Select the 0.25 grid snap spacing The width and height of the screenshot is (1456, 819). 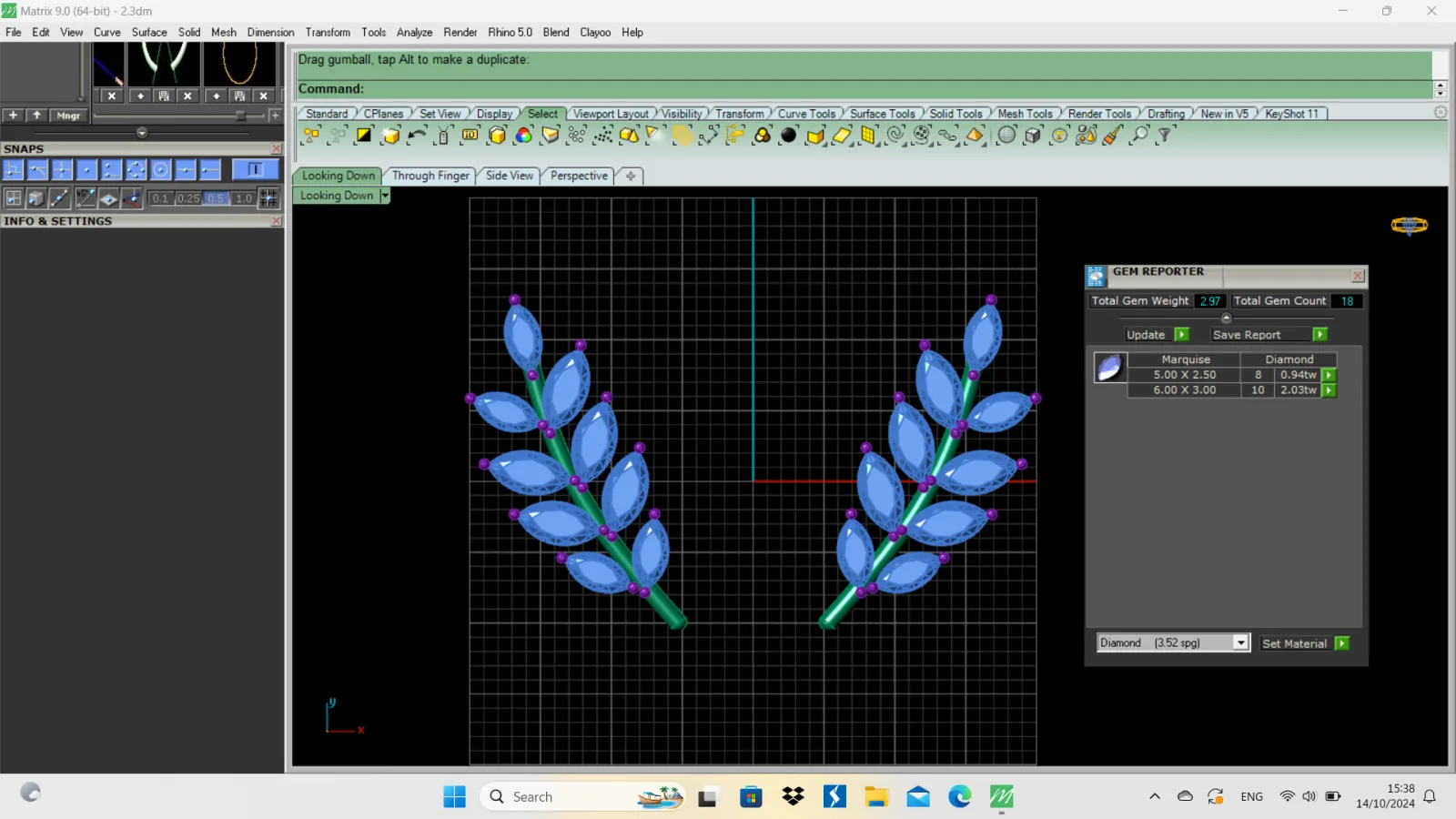coord(188,197)
